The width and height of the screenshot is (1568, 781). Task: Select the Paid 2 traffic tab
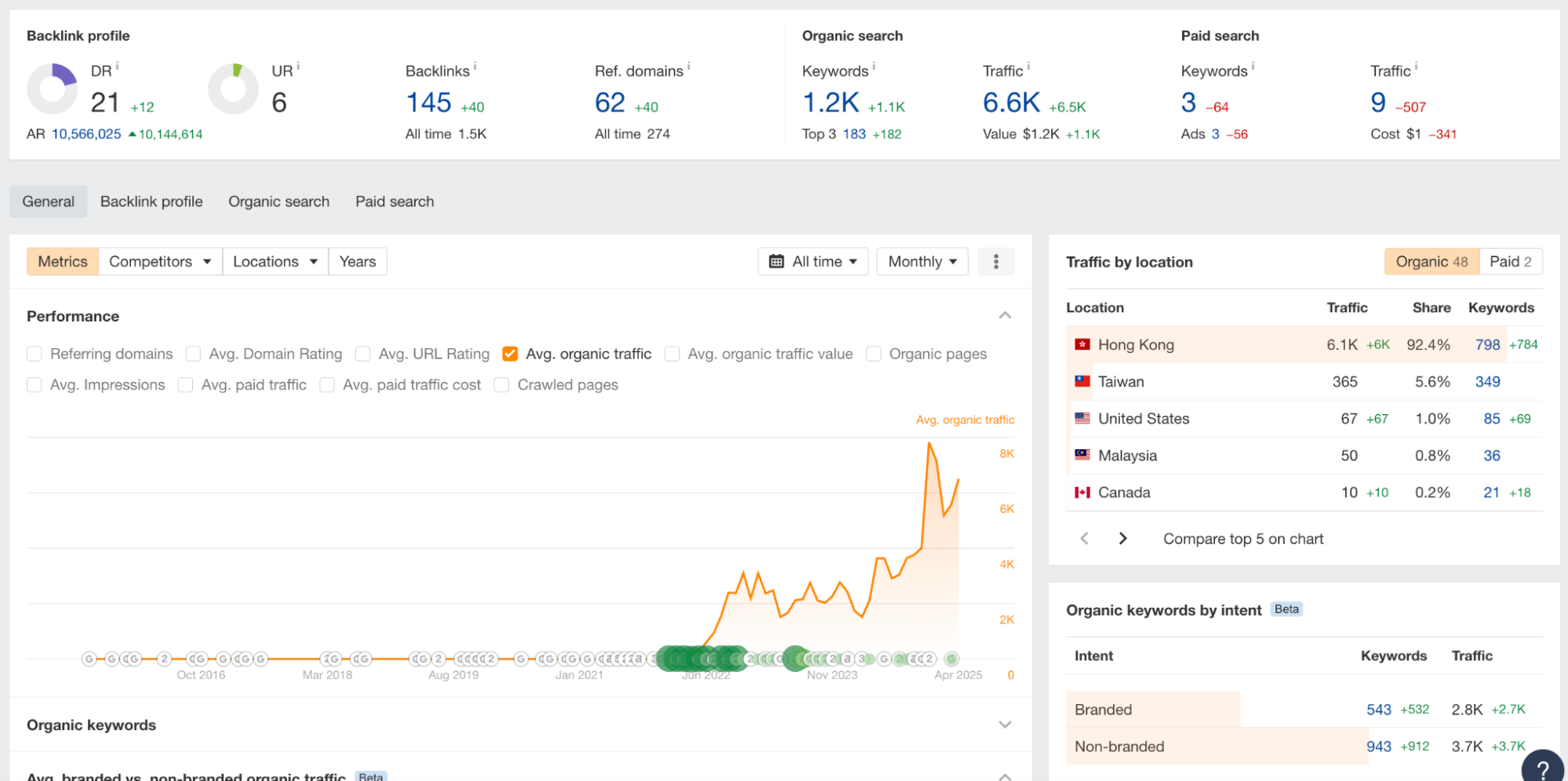click(1510, 262)
